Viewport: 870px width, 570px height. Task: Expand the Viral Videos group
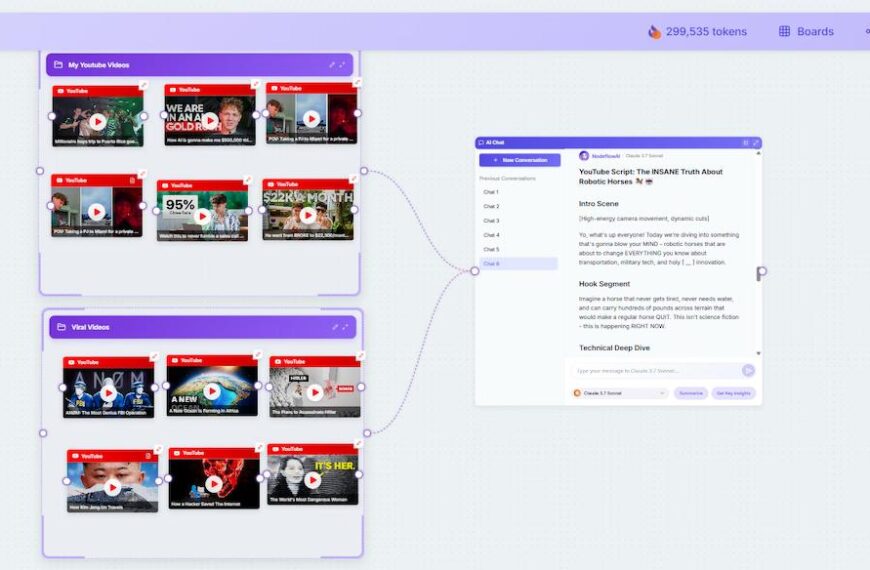click(x=345, y=327)
